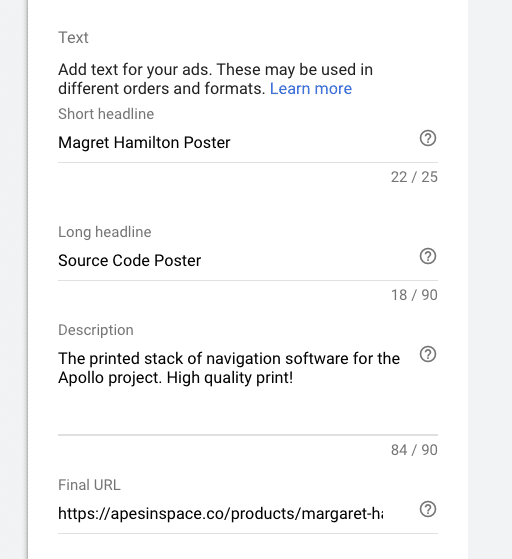Focus the Final URL apesinspace.co field
512x559 pixels.
pyautogui.click(x=220, y=514)
